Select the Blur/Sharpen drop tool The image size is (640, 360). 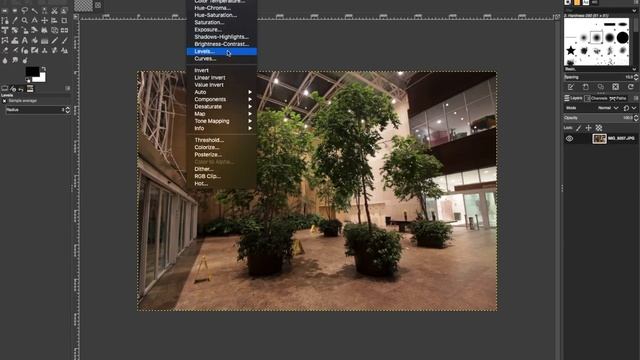[5, 60]
